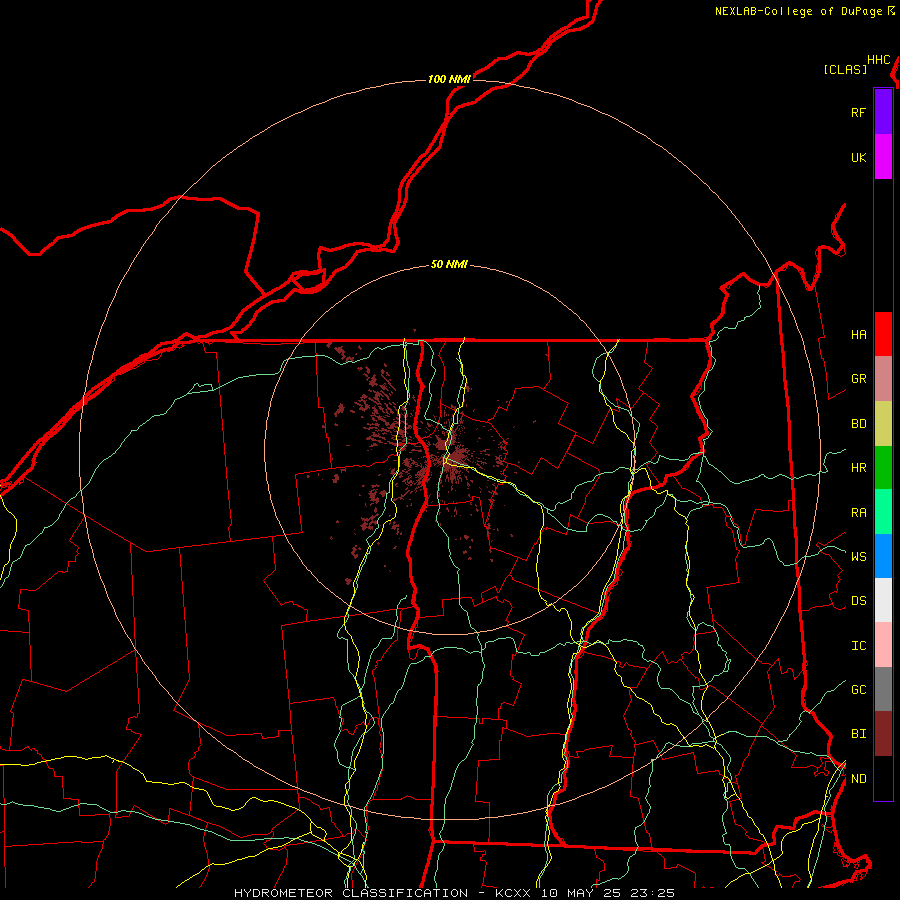Click the ND legend label
This screenshot has height=900, width=900.
click(858, 779)
